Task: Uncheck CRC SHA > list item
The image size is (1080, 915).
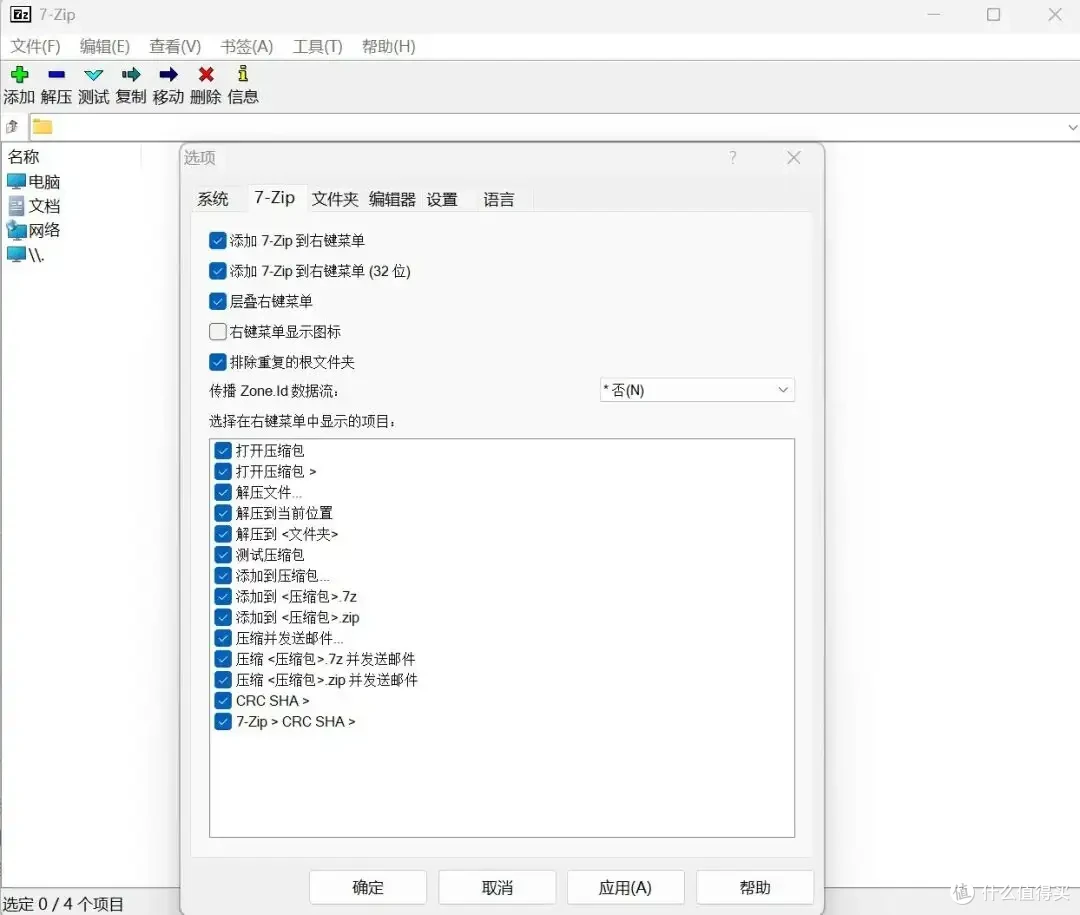Action: click(x=222, y=701)
